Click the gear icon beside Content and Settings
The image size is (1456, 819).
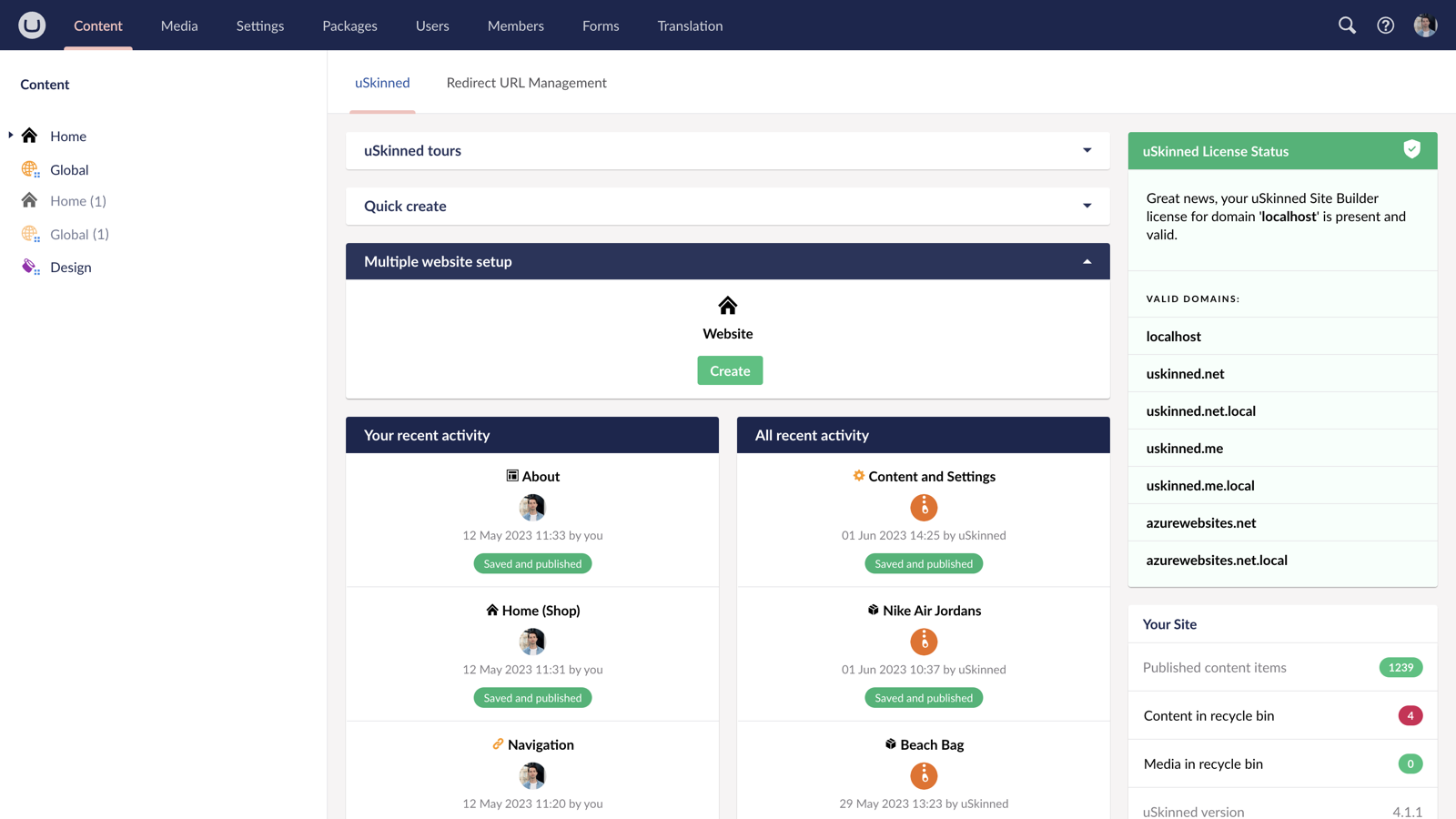coord(858,475)
